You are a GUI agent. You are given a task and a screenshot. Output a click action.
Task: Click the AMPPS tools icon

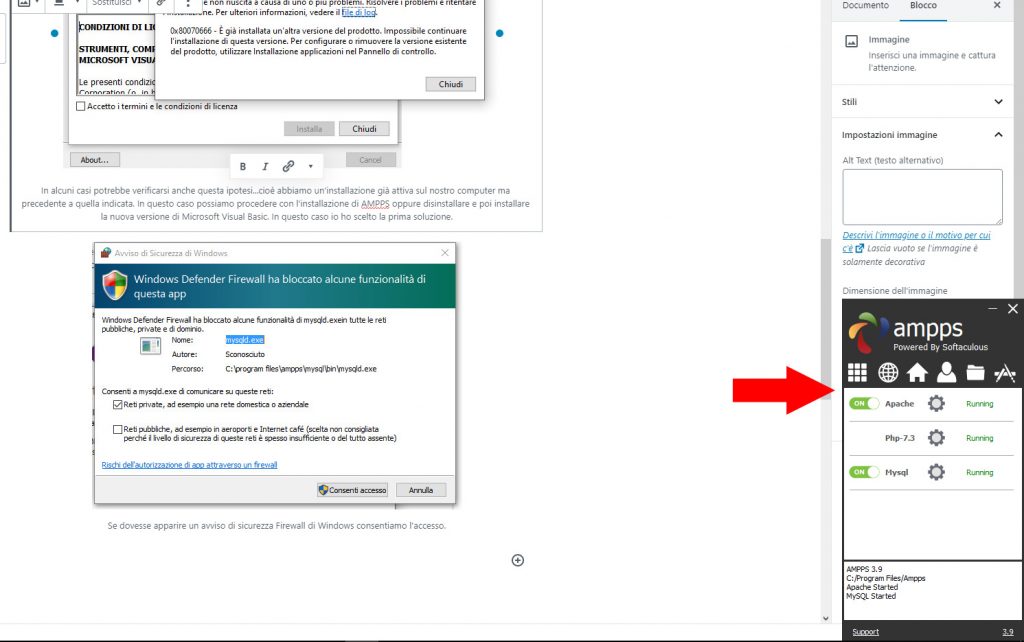tap(1006, 373)
